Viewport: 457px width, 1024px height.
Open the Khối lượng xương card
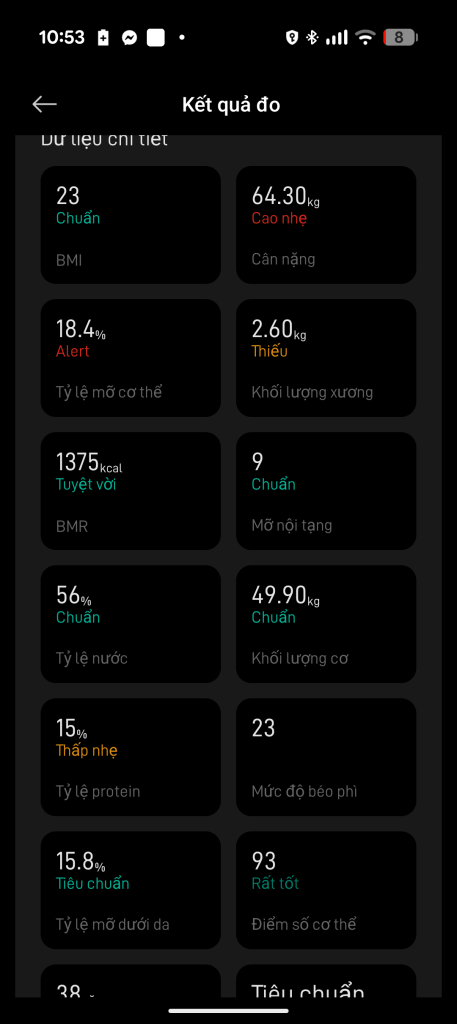pos(326,358)
